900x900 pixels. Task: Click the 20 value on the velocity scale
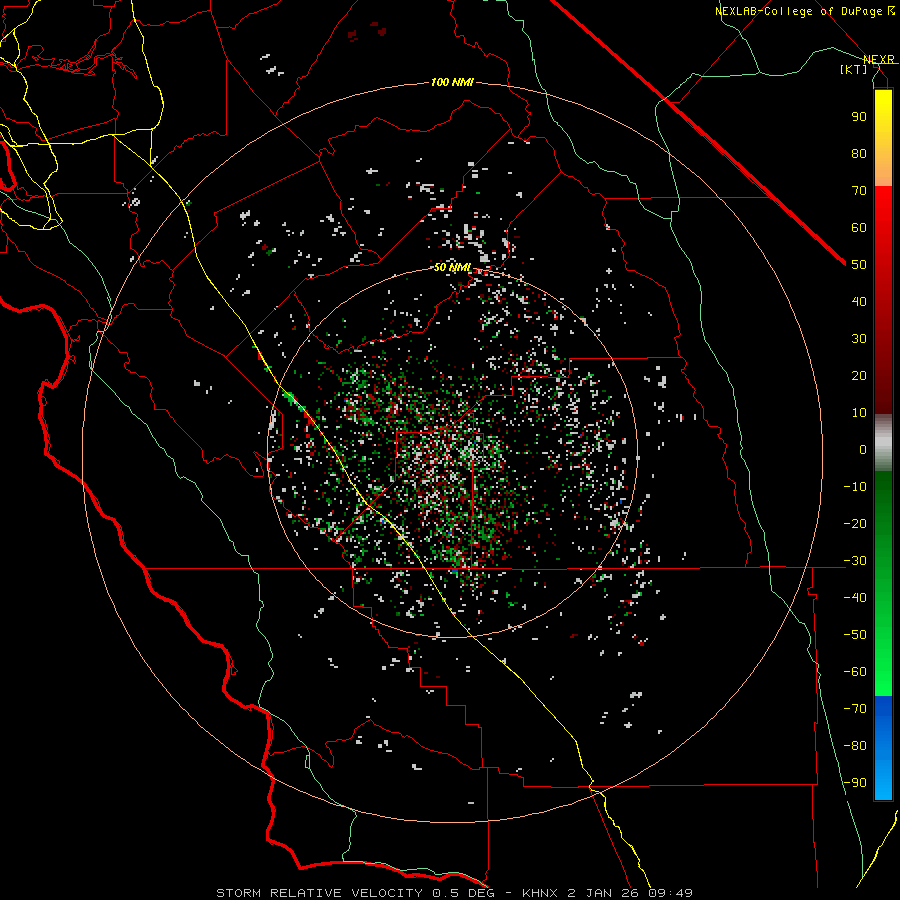[859, 375]
